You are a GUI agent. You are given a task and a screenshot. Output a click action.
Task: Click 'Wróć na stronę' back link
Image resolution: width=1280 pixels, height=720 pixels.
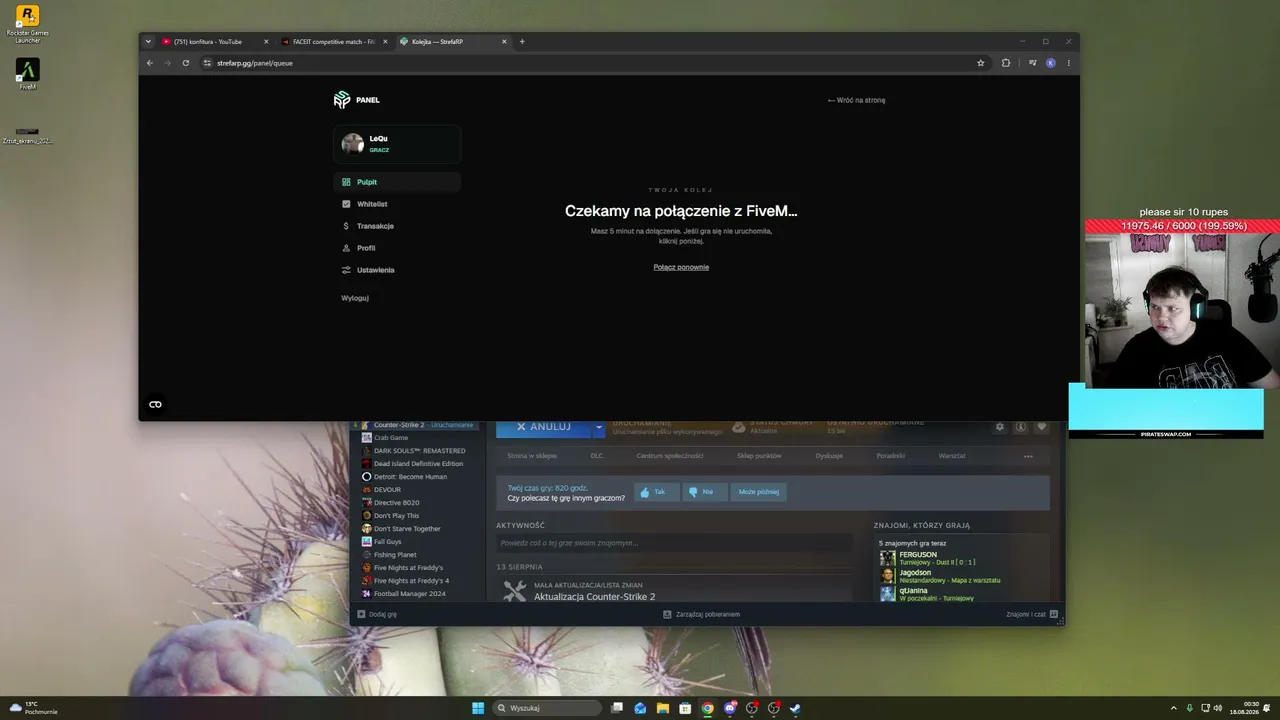tap(856, 100)
